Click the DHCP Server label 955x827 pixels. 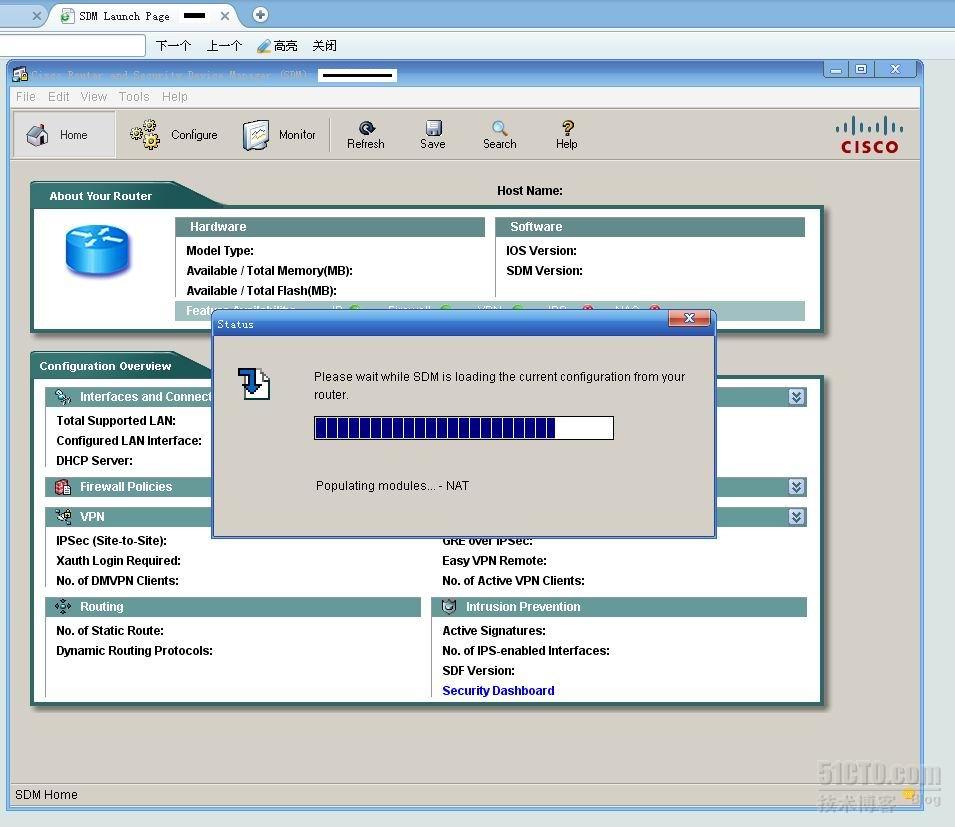coord(94,460)
